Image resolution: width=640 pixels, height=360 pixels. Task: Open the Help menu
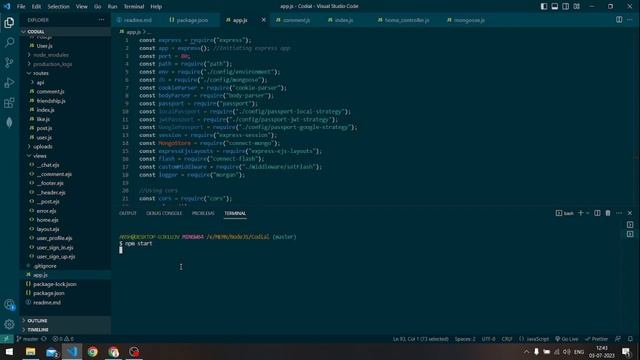[x=156, y=7]
